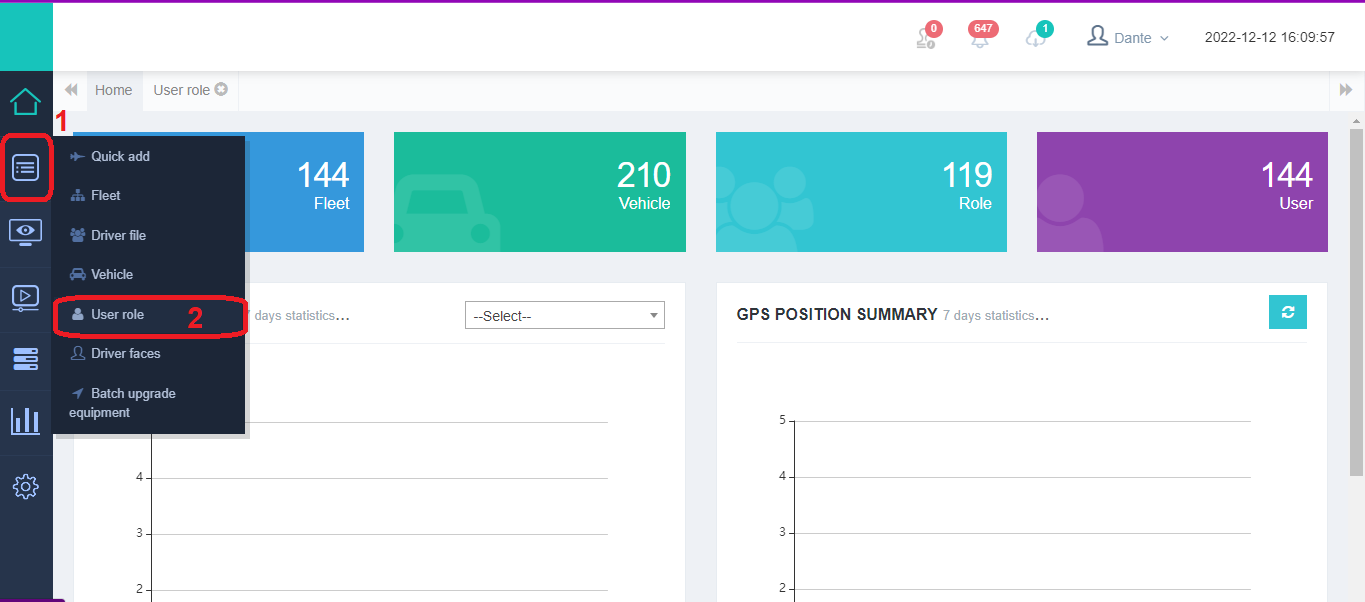Screen dimensions: 1365x602
Task: Click the user alert icon with 0 badge
Action: click(x=925, y=39)
